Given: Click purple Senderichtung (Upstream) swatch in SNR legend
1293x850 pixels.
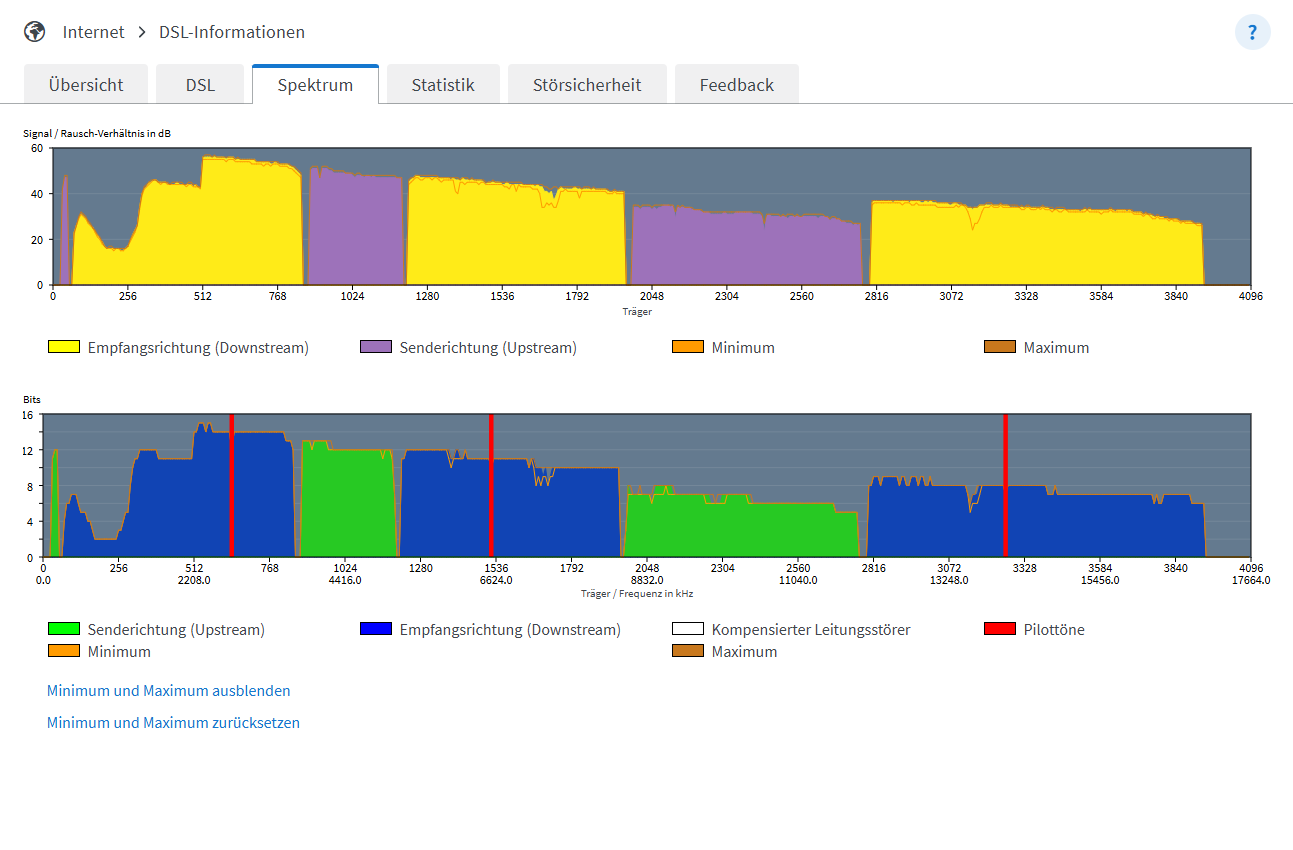Looking at the screenshot, I should coord(376,347).
